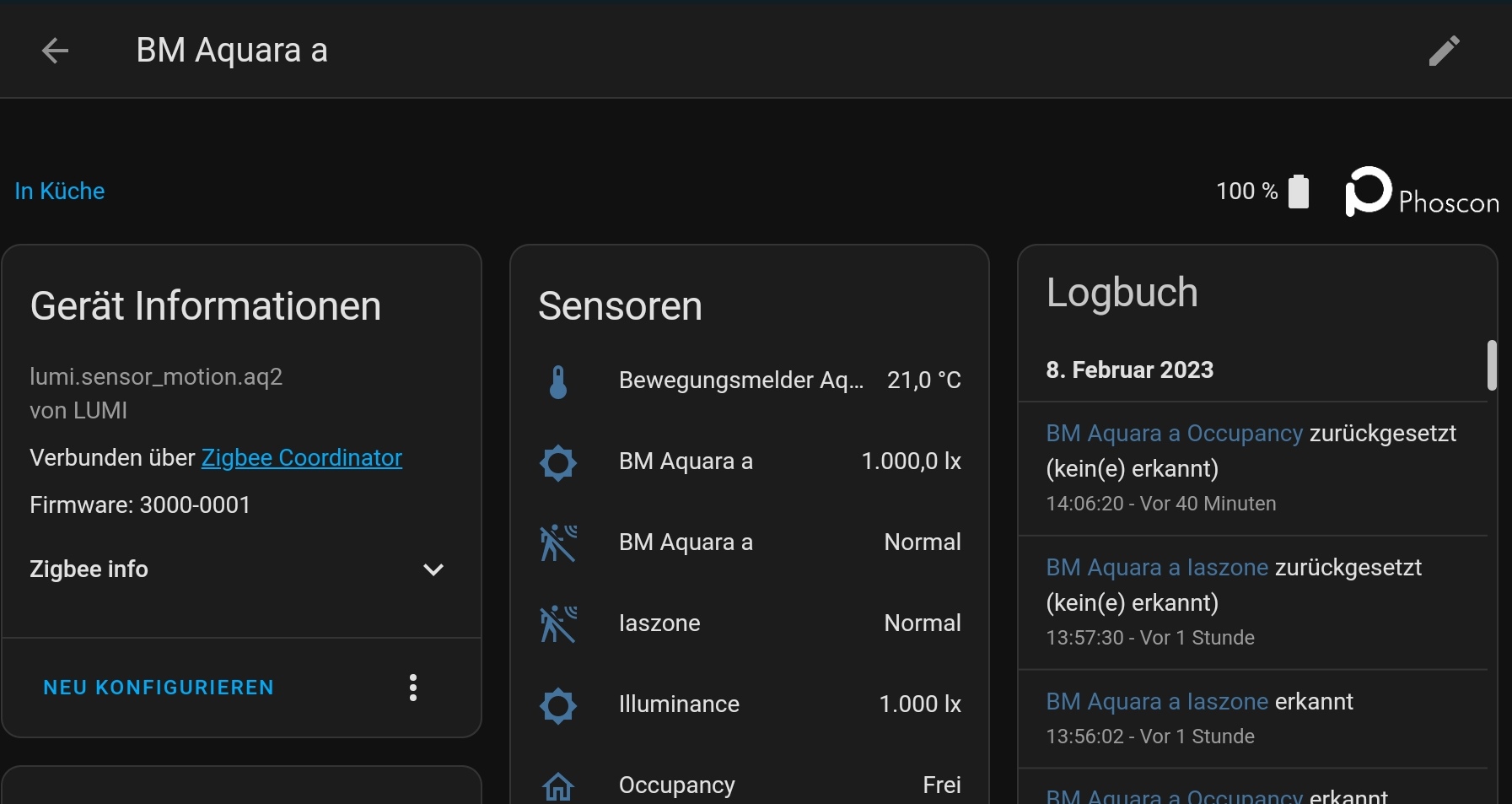The image size is (1512, 804).
Task: Click the thermometer temperature sensor icon
Action: coord(558,381)
